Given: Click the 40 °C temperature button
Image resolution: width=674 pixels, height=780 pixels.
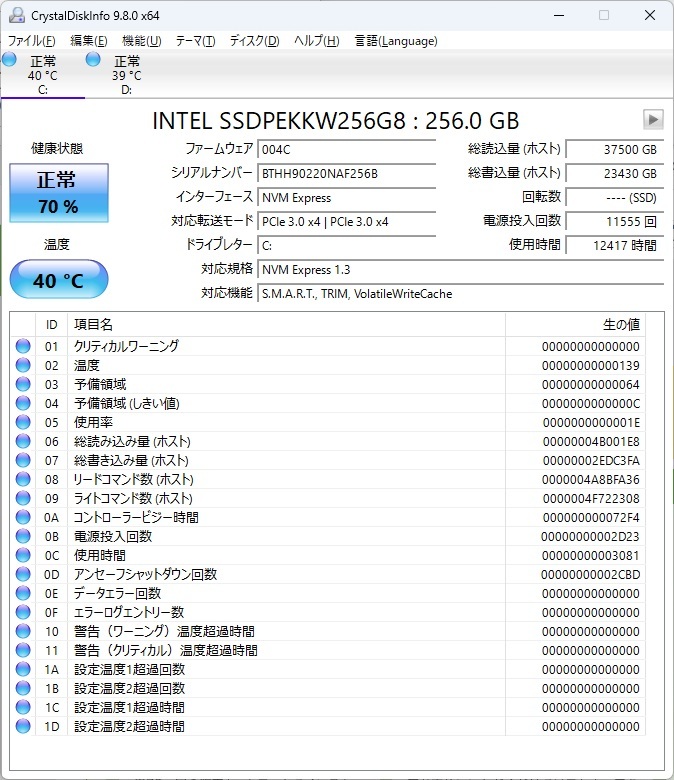Looking at the screenshot, I should (59, 279).
